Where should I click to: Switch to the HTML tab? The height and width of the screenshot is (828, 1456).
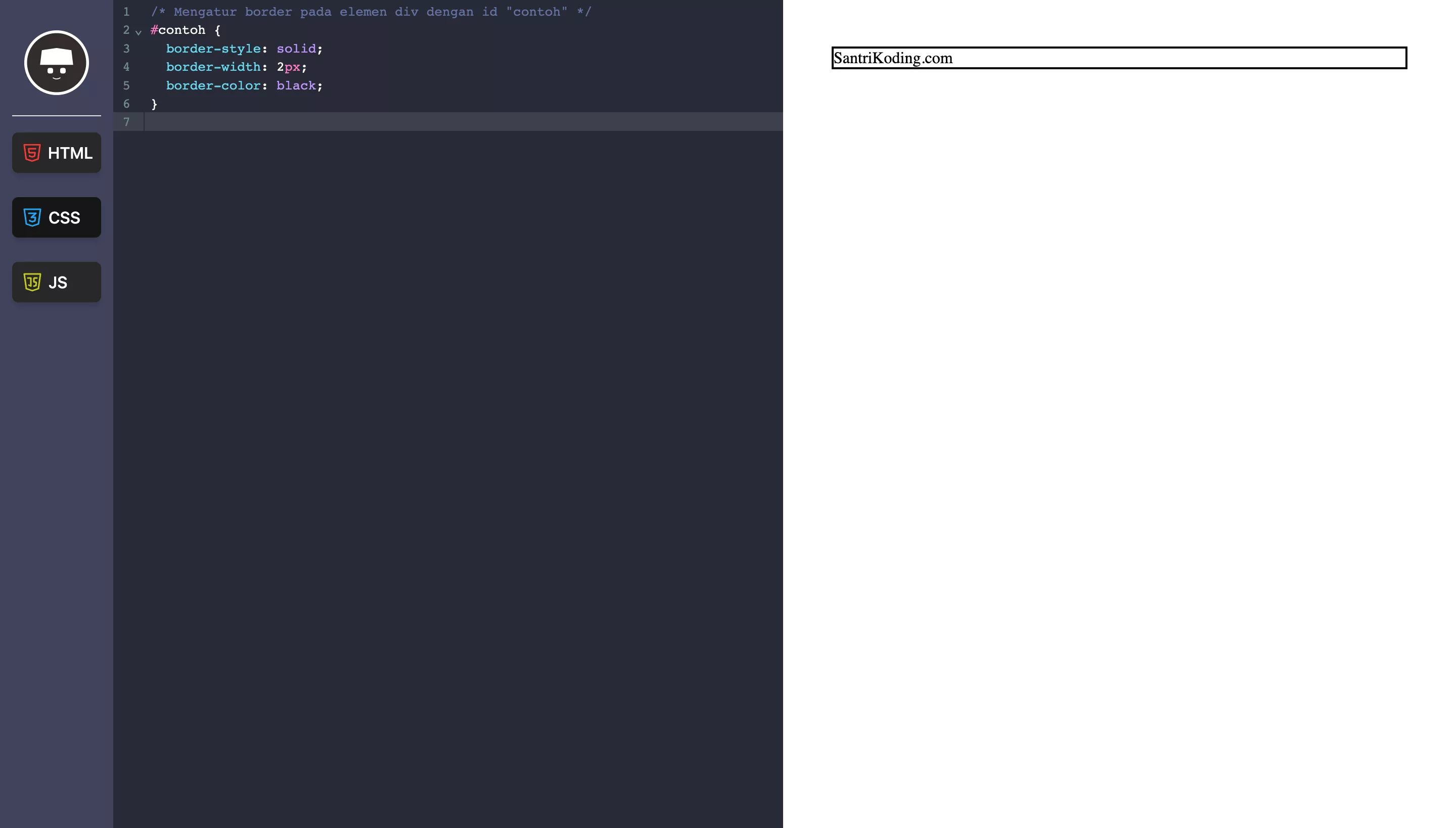56,153
